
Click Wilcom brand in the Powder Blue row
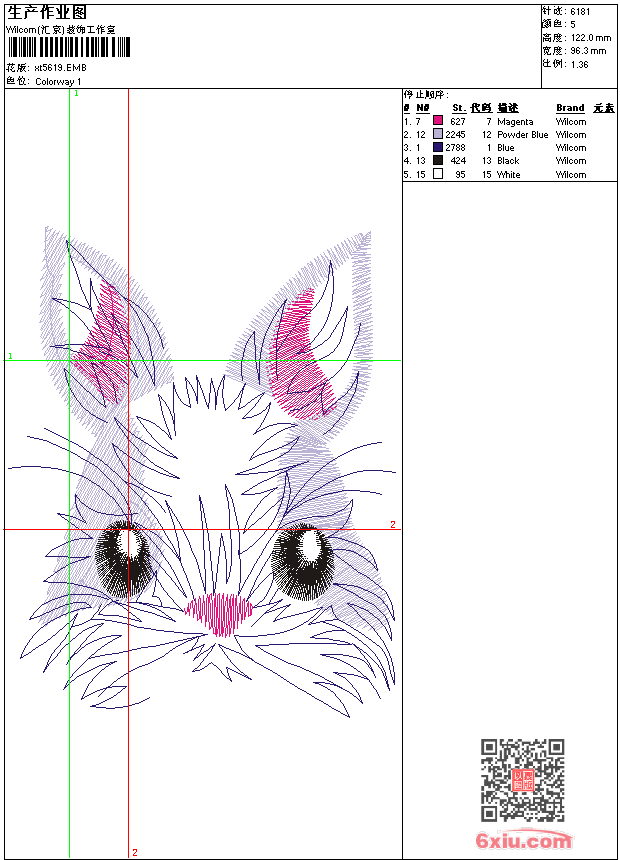pos(571,135)
